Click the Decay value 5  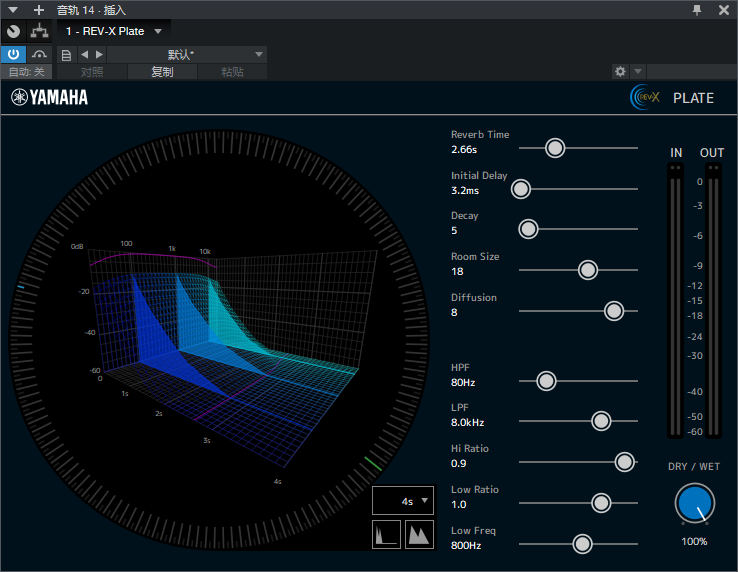pyautogui.click(x=454, y=231)
